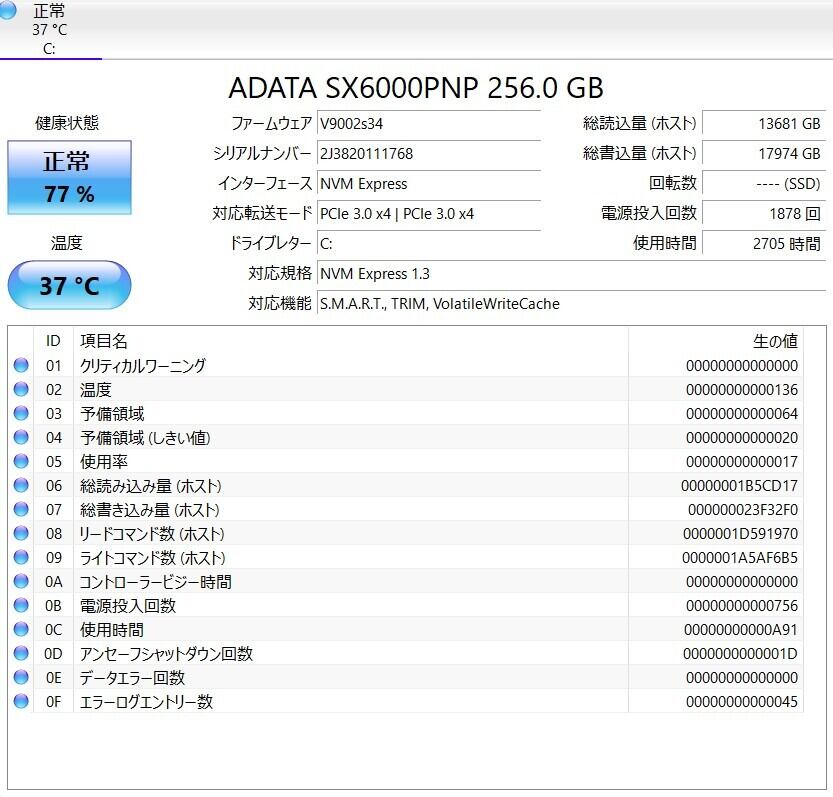Click the status icon beside 温度 attribute row
The image size is (833, 797).
point(21,390)
